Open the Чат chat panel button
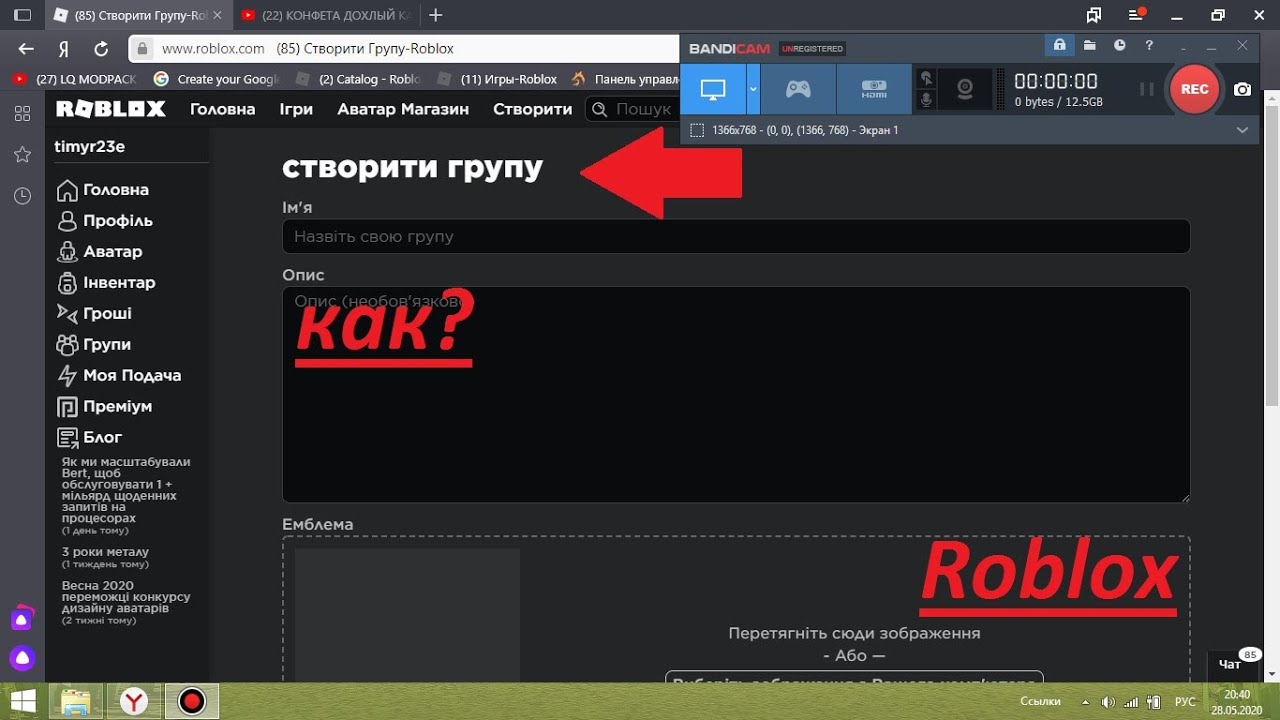 click(1232, 663)
